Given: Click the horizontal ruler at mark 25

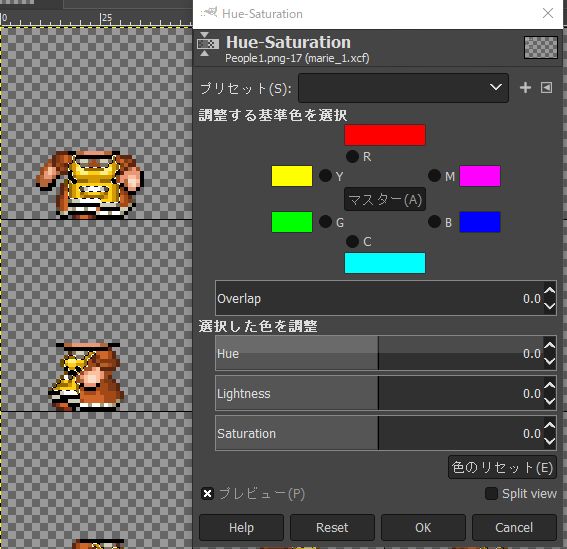Looking at the screenshot, I should [106, 18].
